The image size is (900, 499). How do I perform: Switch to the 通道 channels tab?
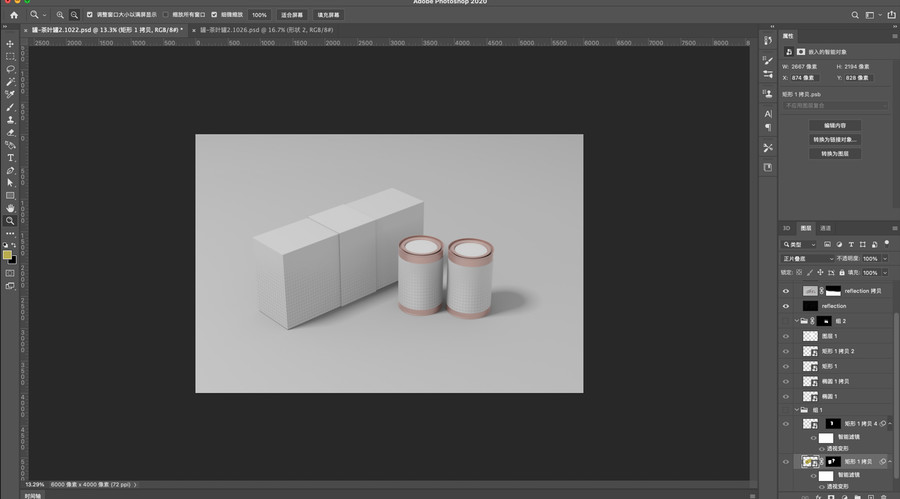click(825, 229)
